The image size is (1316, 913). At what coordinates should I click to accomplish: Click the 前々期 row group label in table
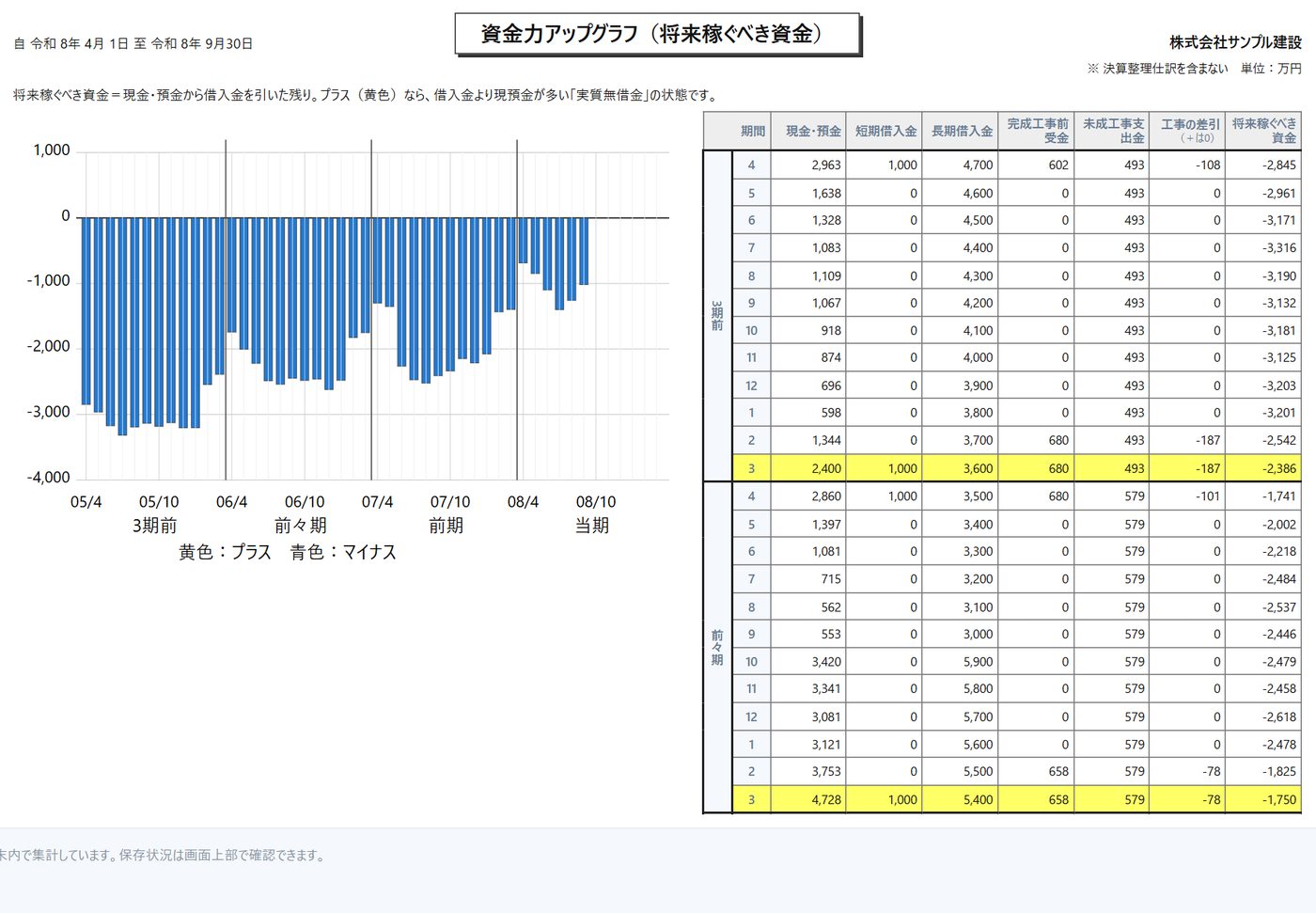pos(717,648)
